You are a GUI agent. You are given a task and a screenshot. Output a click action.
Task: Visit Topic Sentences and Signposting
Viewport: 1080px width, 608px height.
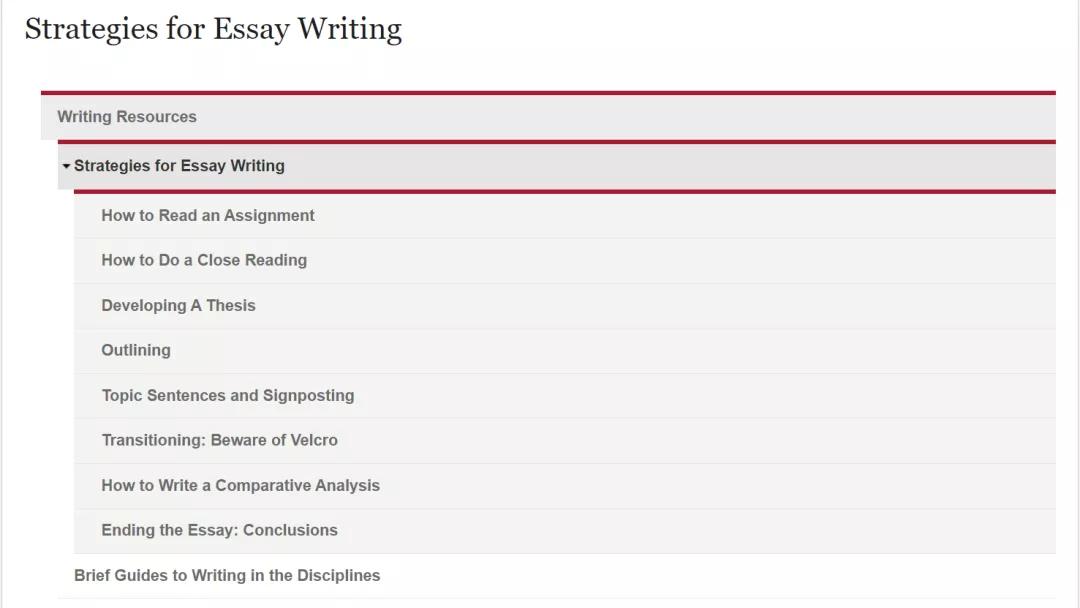coord(228,395)
